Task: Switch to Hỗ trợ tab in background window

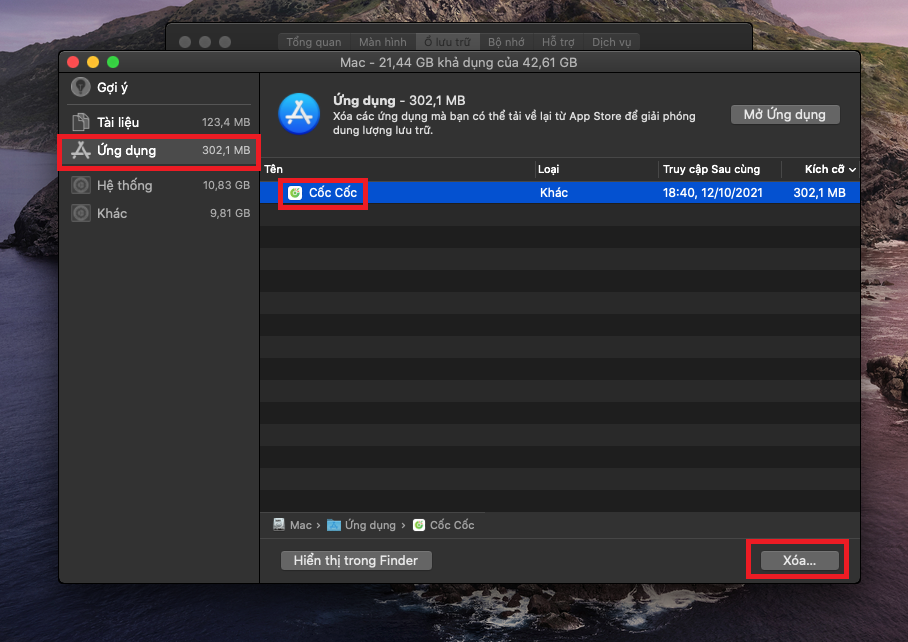Action: click(558, 42)
